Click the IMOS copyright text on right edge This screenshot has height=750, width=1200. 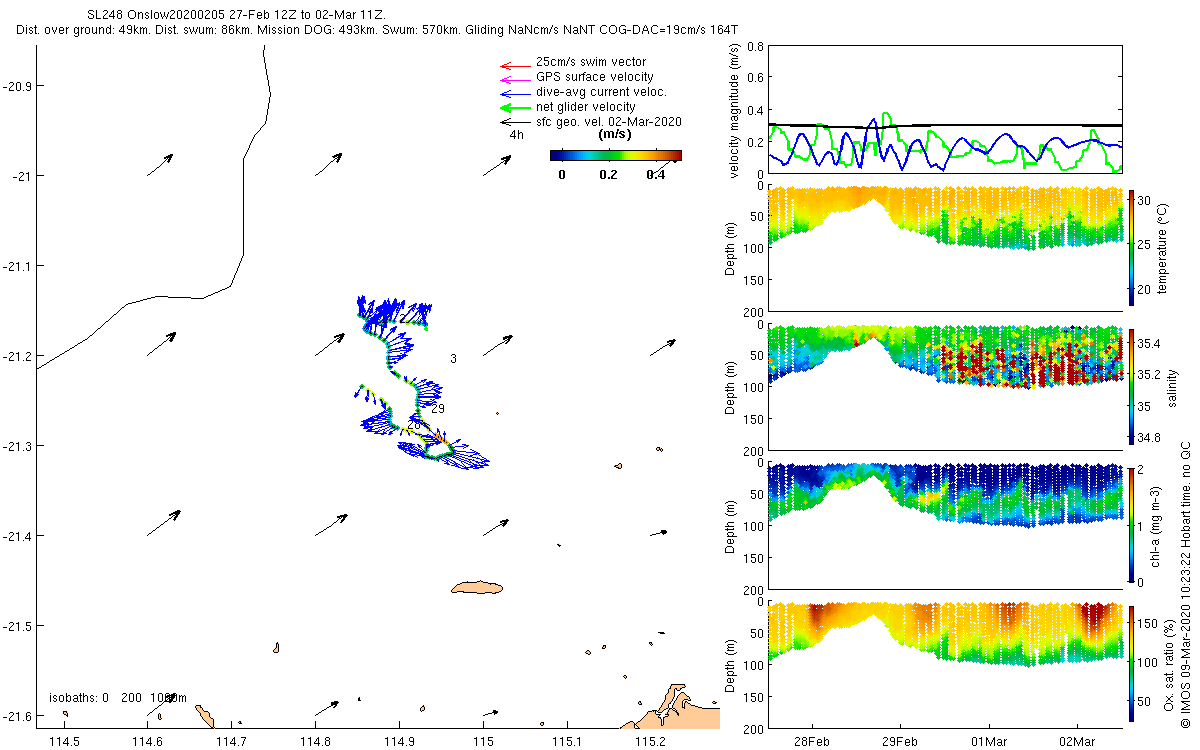pyautogui.click(x=1185, y=584)
